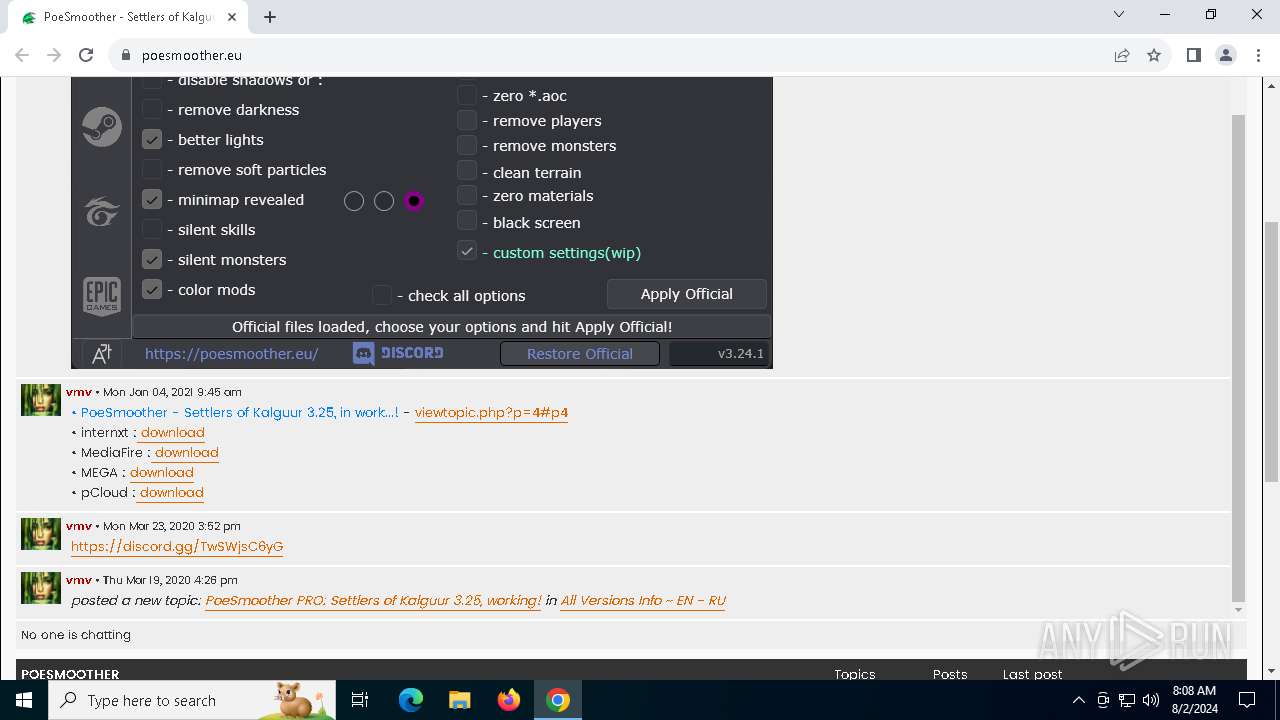Image resolution: width=1280 pixels, height=720 pixels.
Task: Enable the zero *.aoc checkbox
Action: coord(467,95)
